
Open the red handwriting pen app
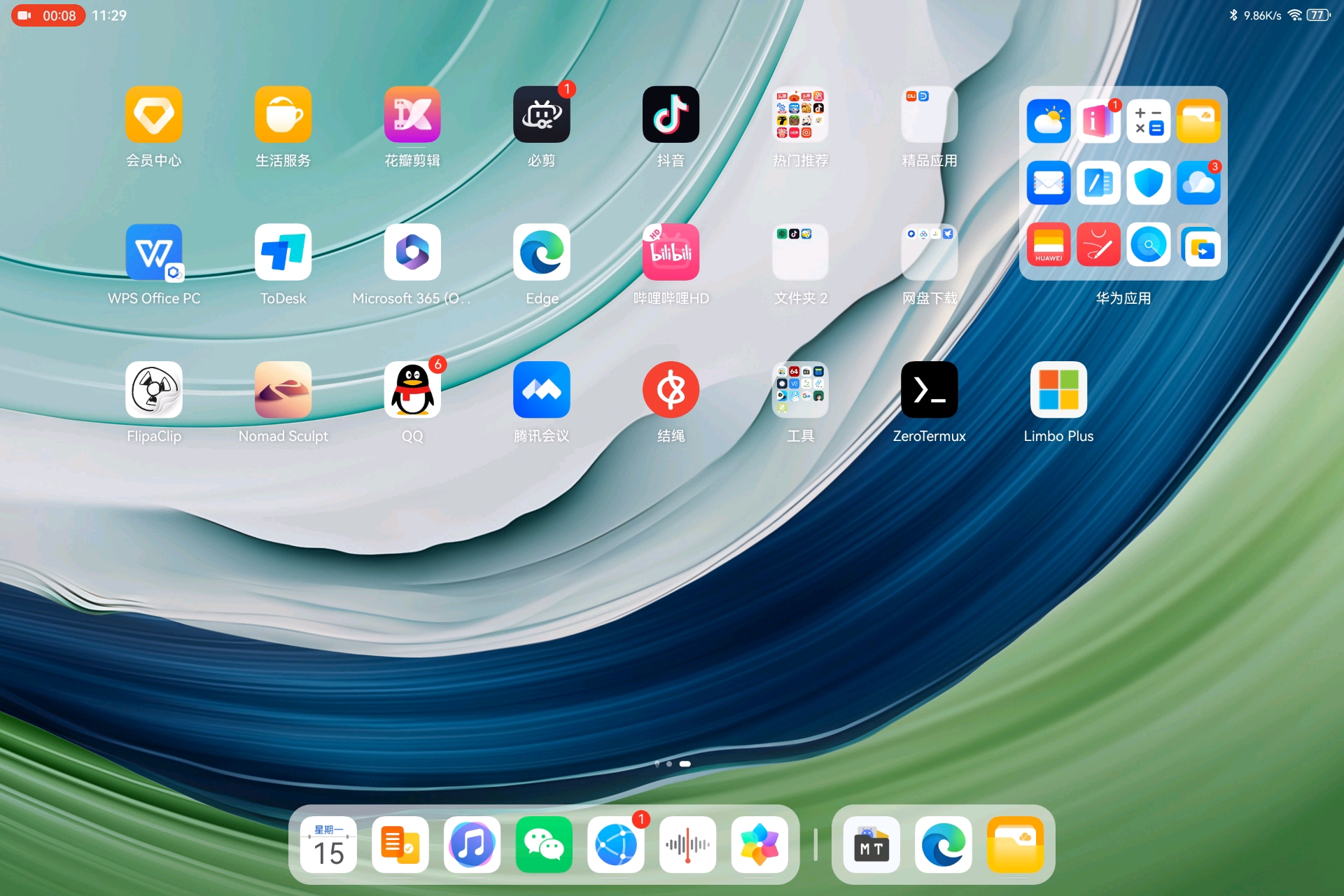click(1098, 244)
